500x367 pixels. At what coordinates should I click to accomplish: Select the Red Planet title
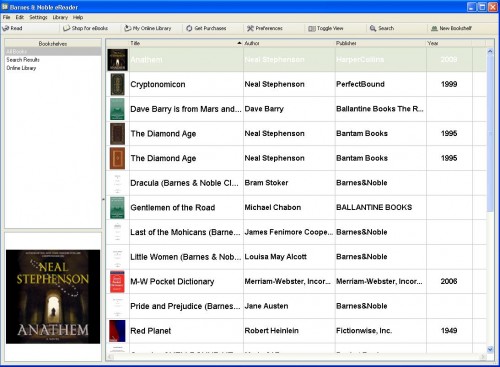pos(151,331)
